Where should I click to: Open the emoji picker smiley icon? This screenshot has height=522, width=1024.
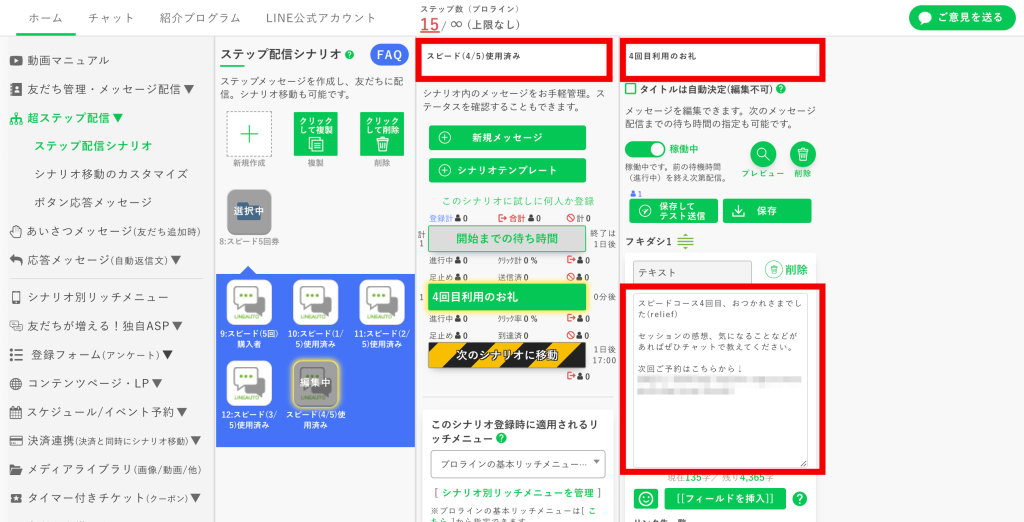646,498
